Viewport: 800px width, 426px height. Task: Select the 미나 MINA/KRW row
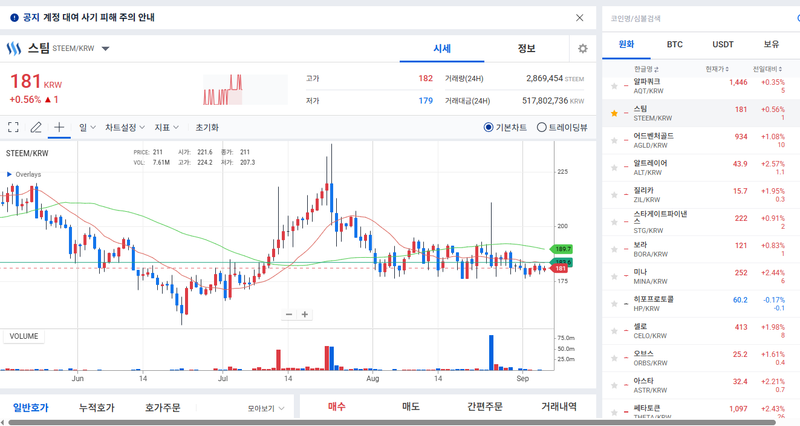[x=701, y=277]
